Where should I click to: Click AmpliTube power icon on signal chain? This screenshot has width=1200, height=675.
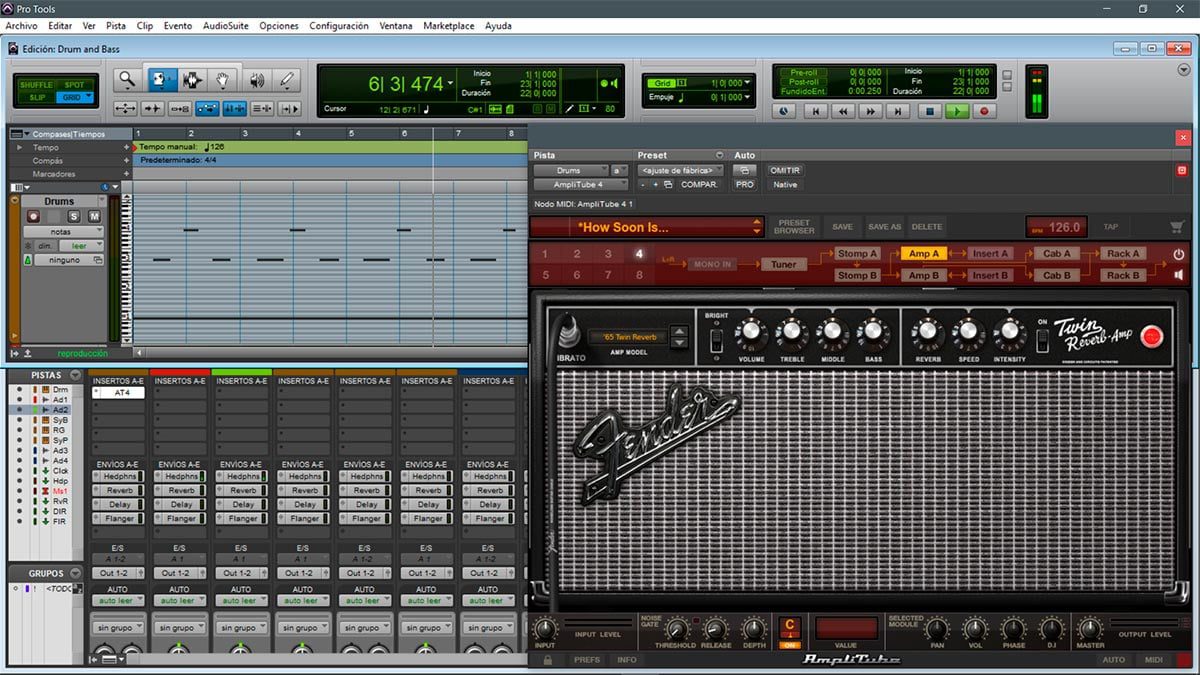(1179, 254)
